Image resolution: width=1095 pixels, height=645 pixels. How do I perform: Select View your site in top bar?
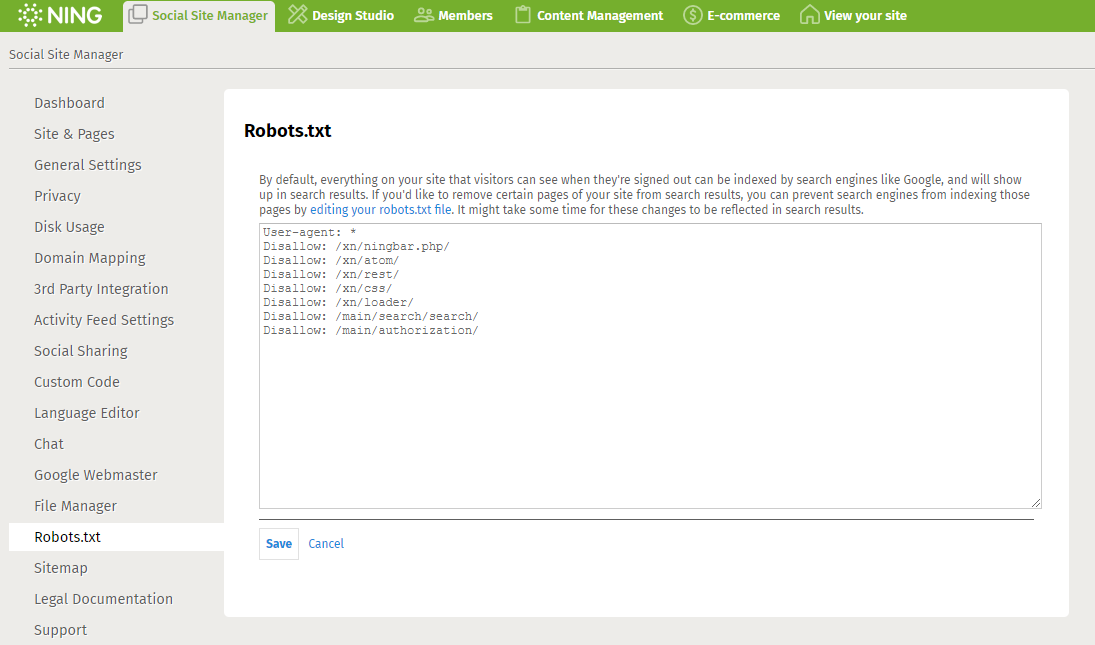click(853, 15)
